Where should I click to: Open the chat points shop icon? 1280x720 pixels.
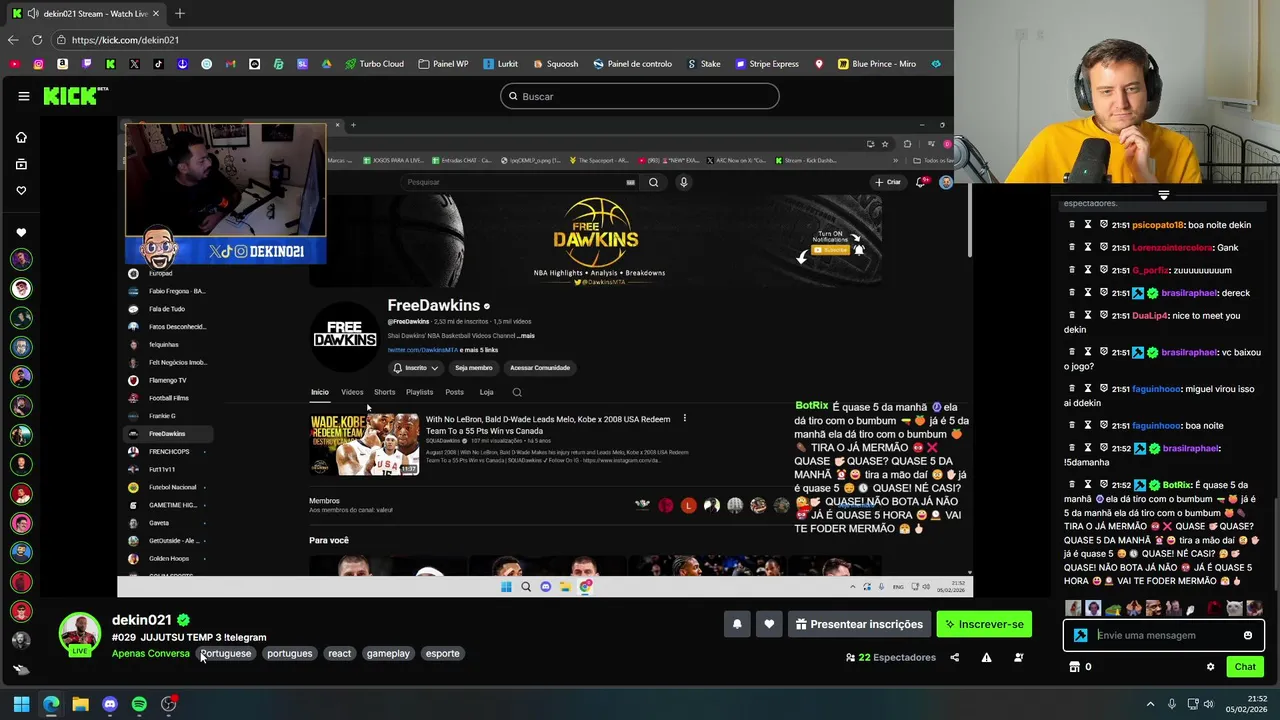pyautogui.click(x=1075, y=667)
